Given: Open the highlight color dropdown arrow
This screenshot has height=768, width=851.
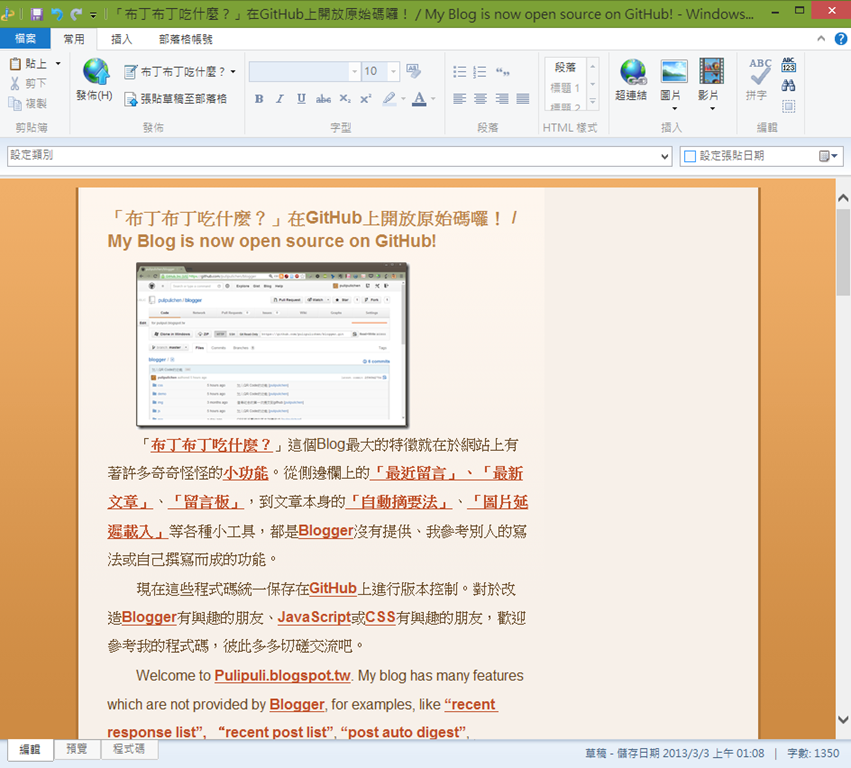Looking at the screenshot, I should [403, 99].
